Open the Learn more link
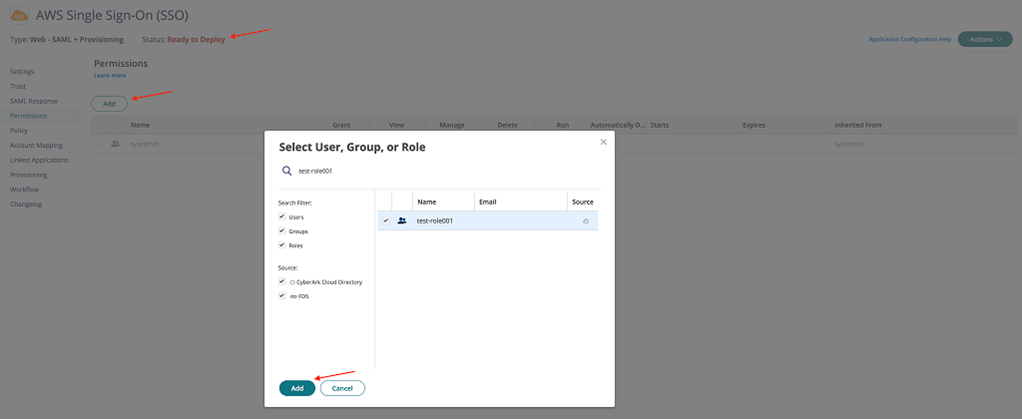This screenshot has width=1022, height=419. pos(110,76)
